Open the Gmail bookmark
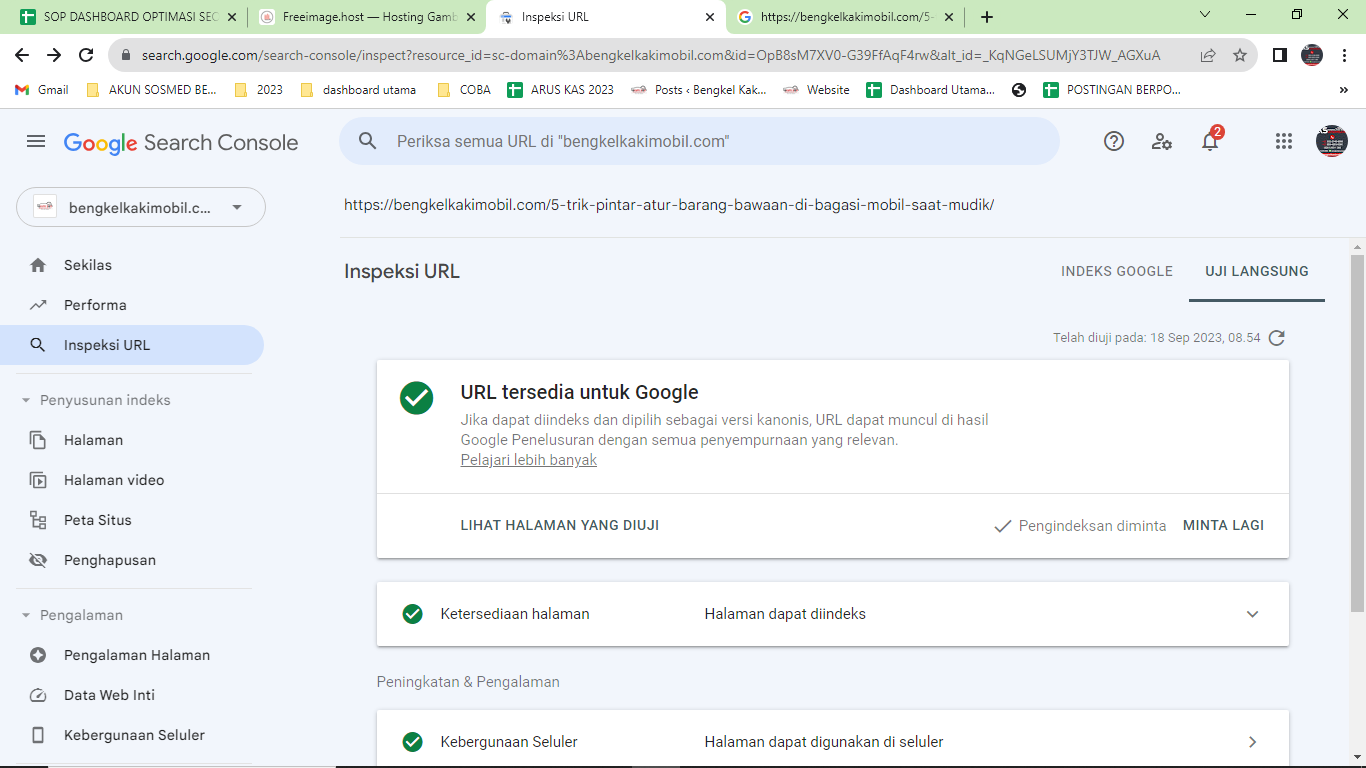This screenshot has height=768, width=1366. 43,90
